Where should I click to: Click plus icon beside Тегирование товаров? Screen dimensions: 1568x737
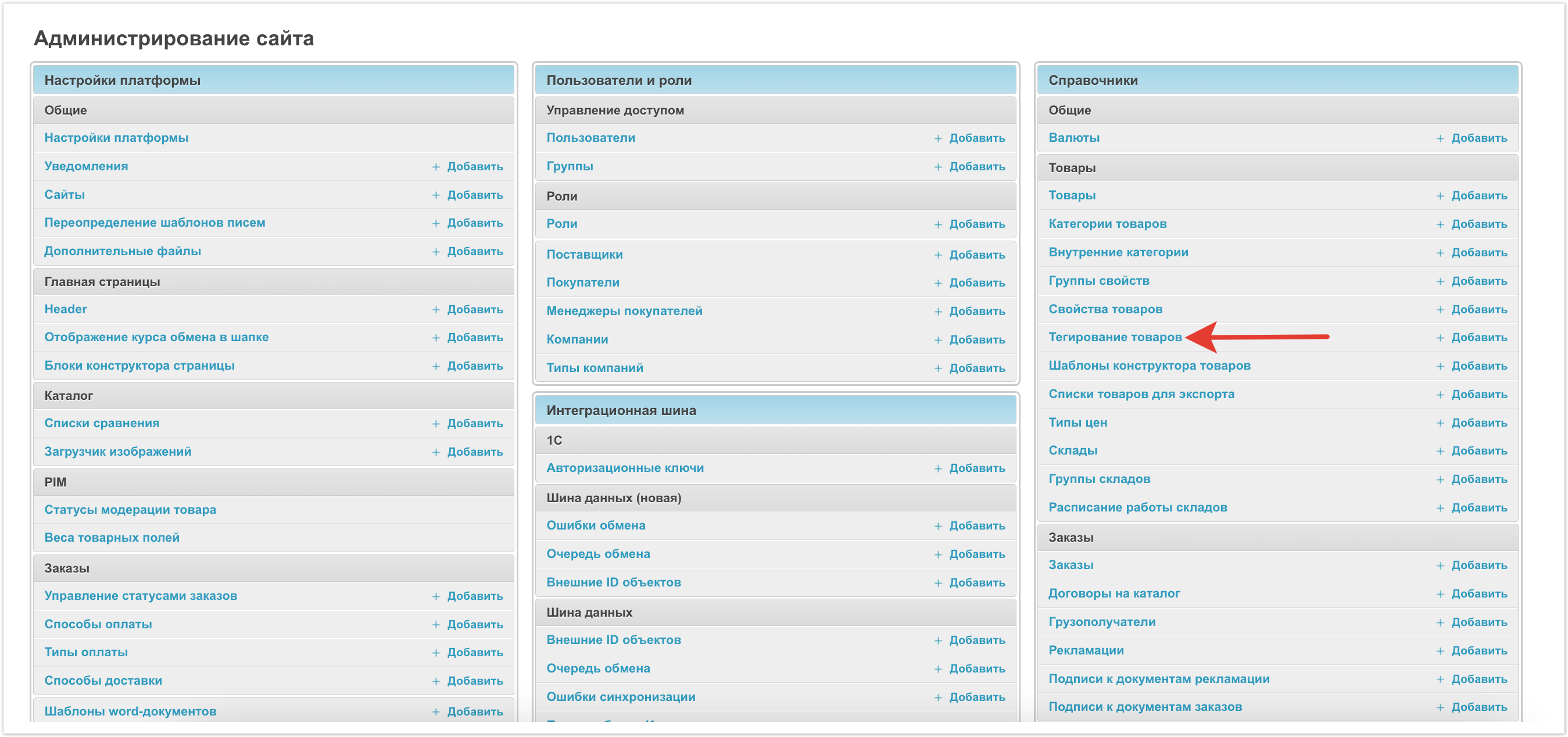click(x=1440, y=338)
